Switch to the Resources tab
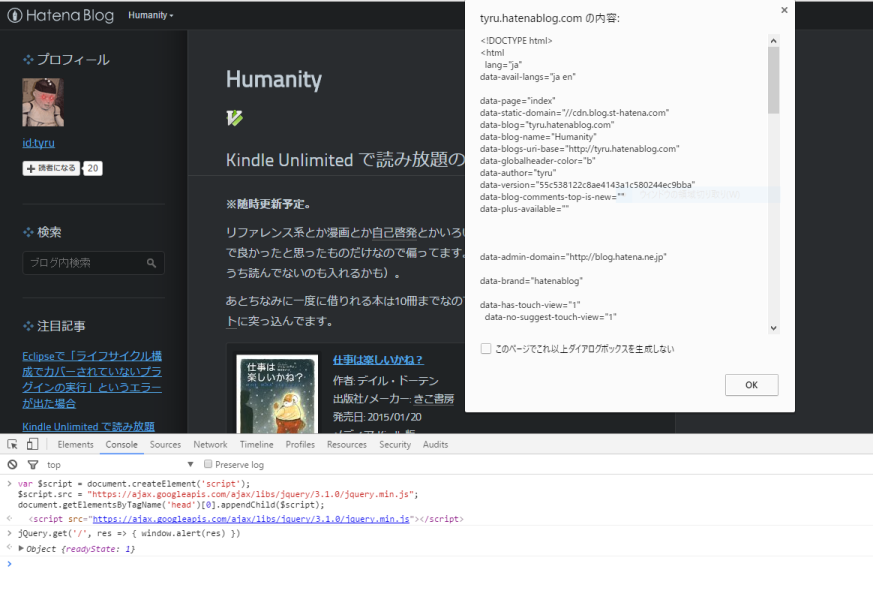 pyautogui.click(x=347, y=444)
